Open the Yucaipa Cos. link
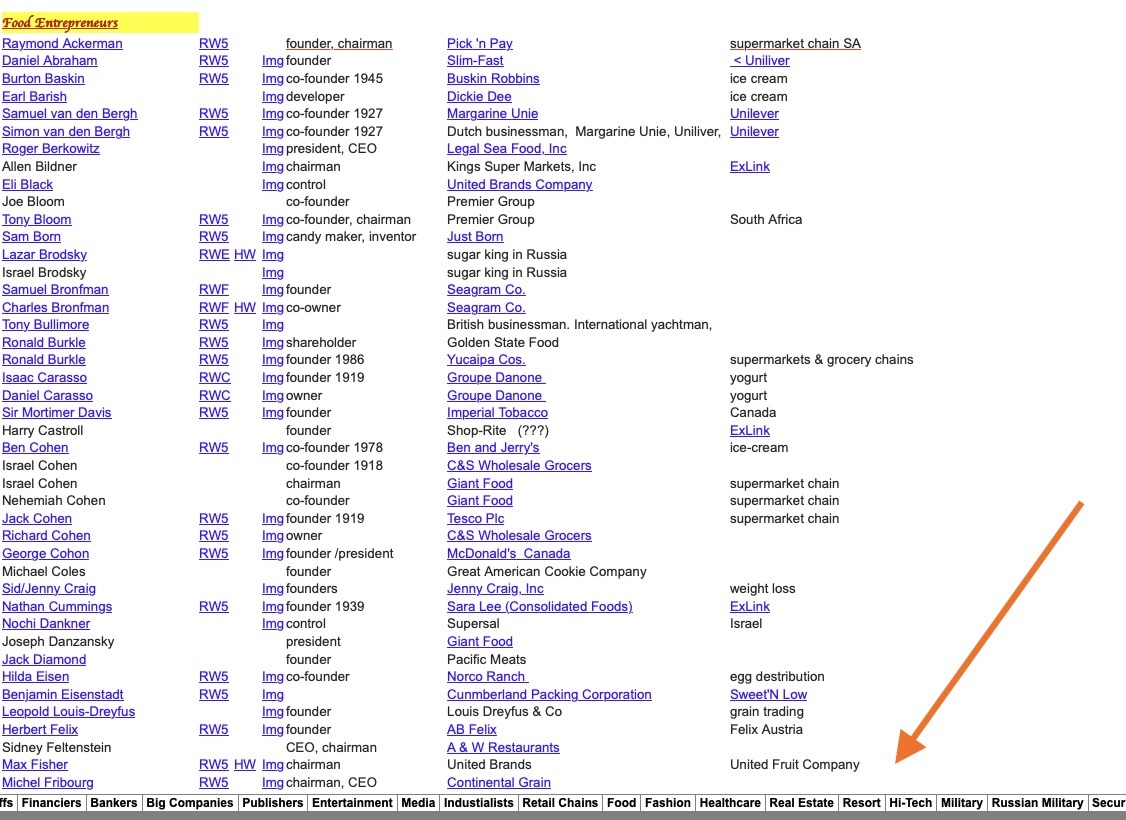The image size is (1126, 820). 486,359
